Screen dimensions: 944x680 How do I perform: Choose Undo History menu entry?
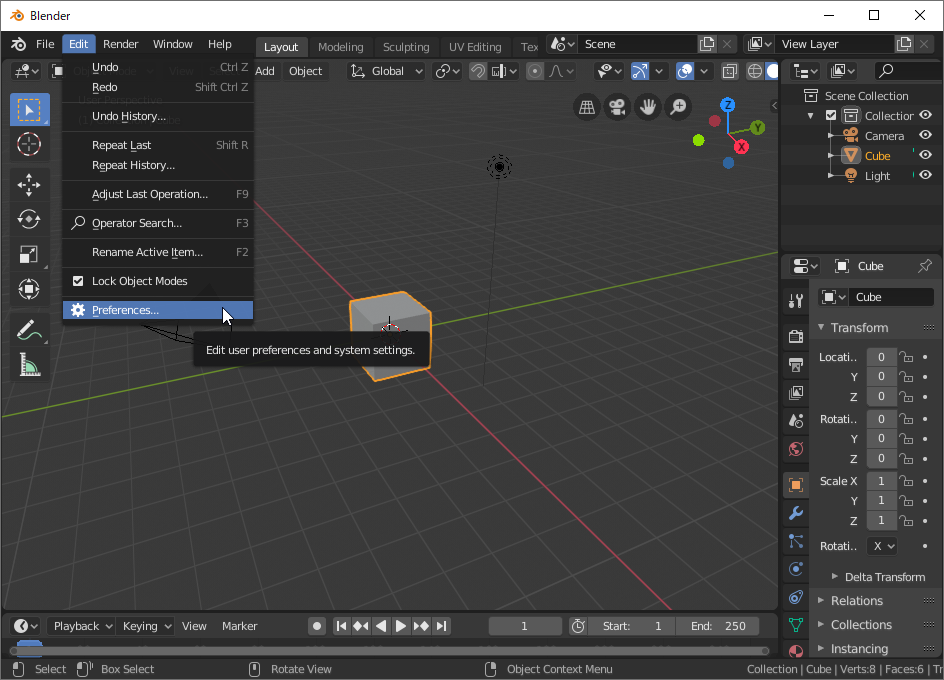tap(158, 116)
